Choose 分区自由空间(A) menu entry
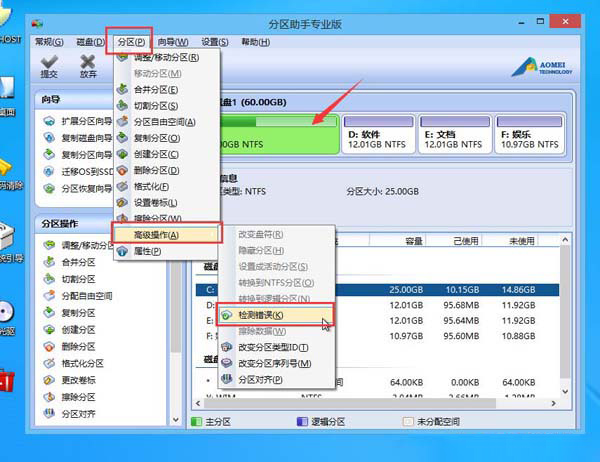 tap(167, 122)
